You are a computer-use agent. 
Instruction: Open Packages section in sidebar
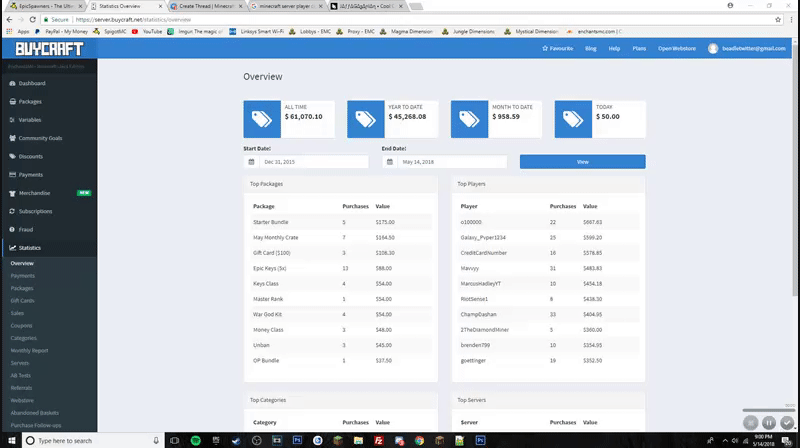click(30, 102)
